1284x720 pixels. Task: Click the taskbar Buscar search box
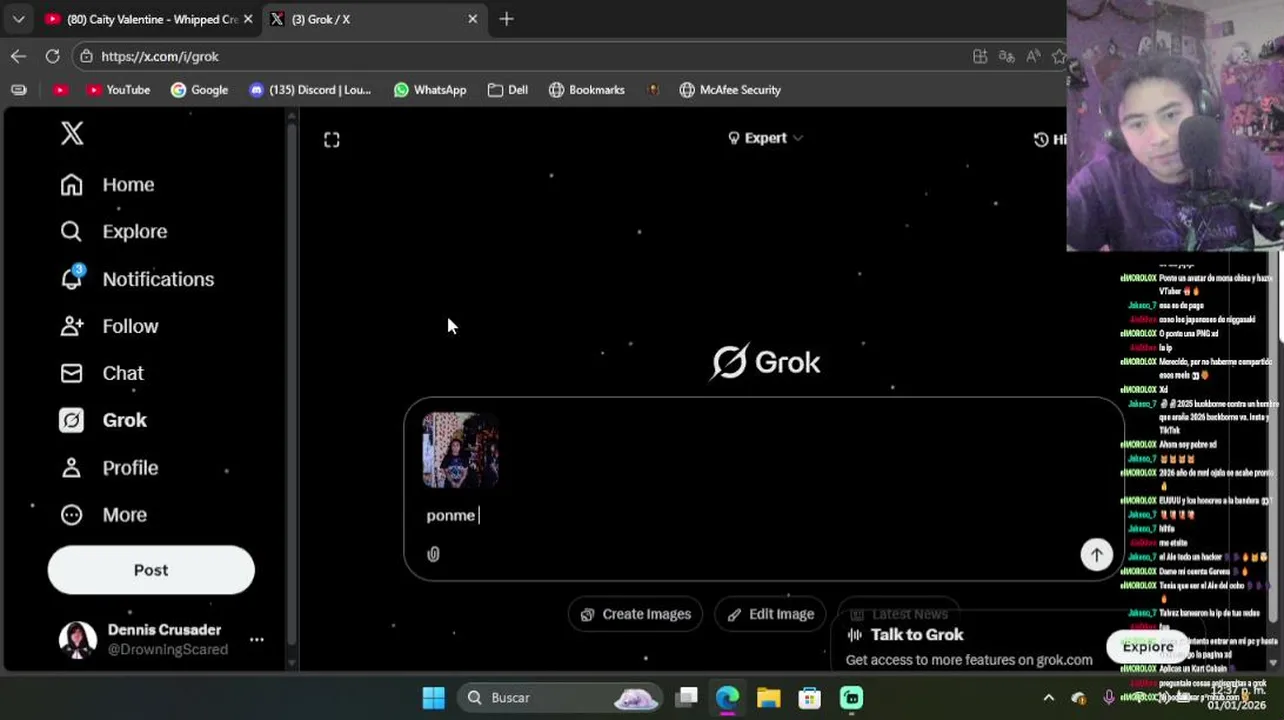[x=561, y=698]
